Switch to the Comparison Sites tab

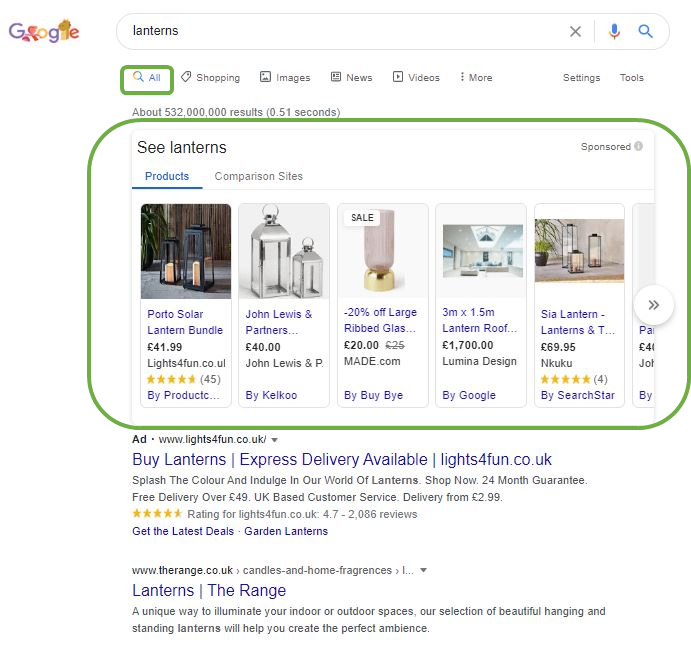[x=259, y=176]
